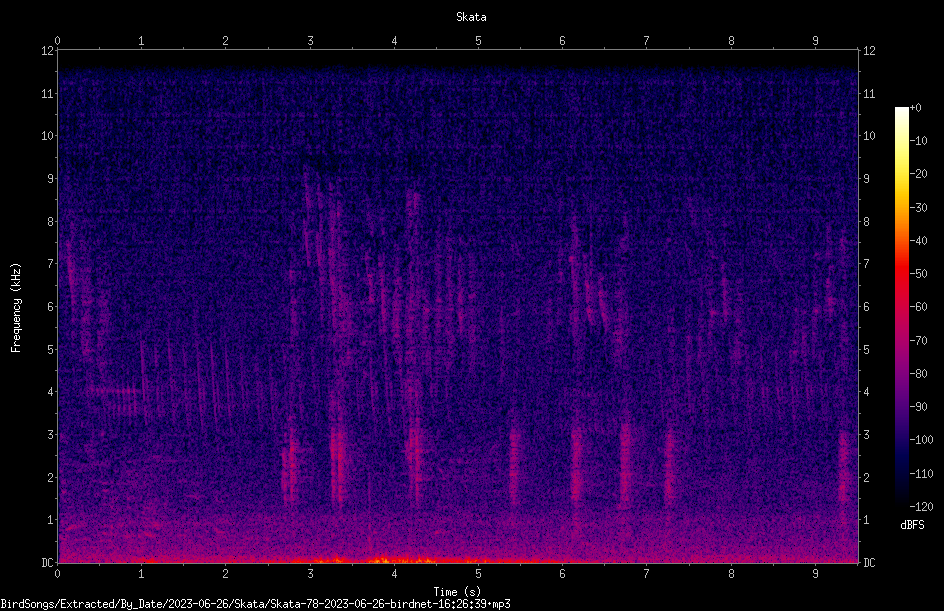944x611 pixels.
Task: Click the "2" tick on the left frequency axis
Action: 50,477
